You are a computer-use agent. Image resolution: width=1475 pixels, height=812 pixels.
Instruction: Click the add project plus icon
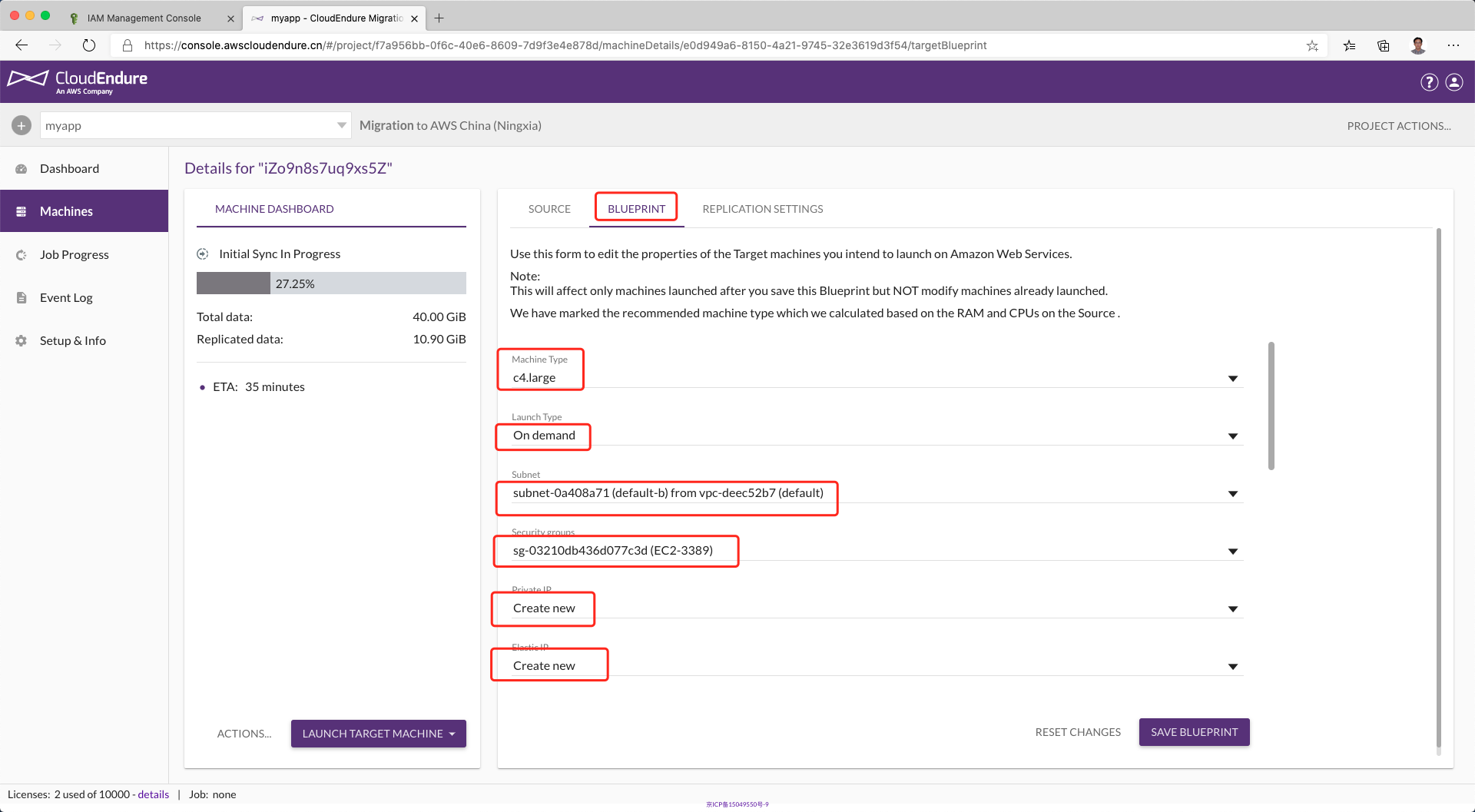tap(22, 125)
